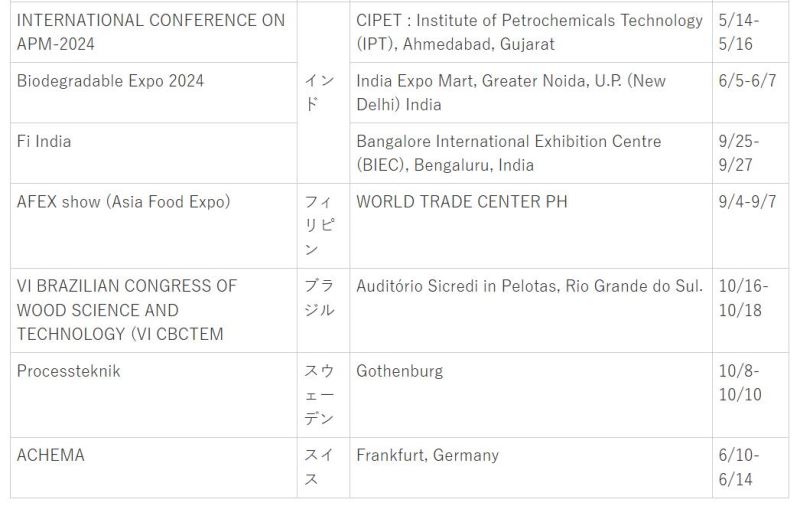The height and width of the screenshot is (506, 800).
Task: Click the ブラジル country cell
Action: [319, 297]
